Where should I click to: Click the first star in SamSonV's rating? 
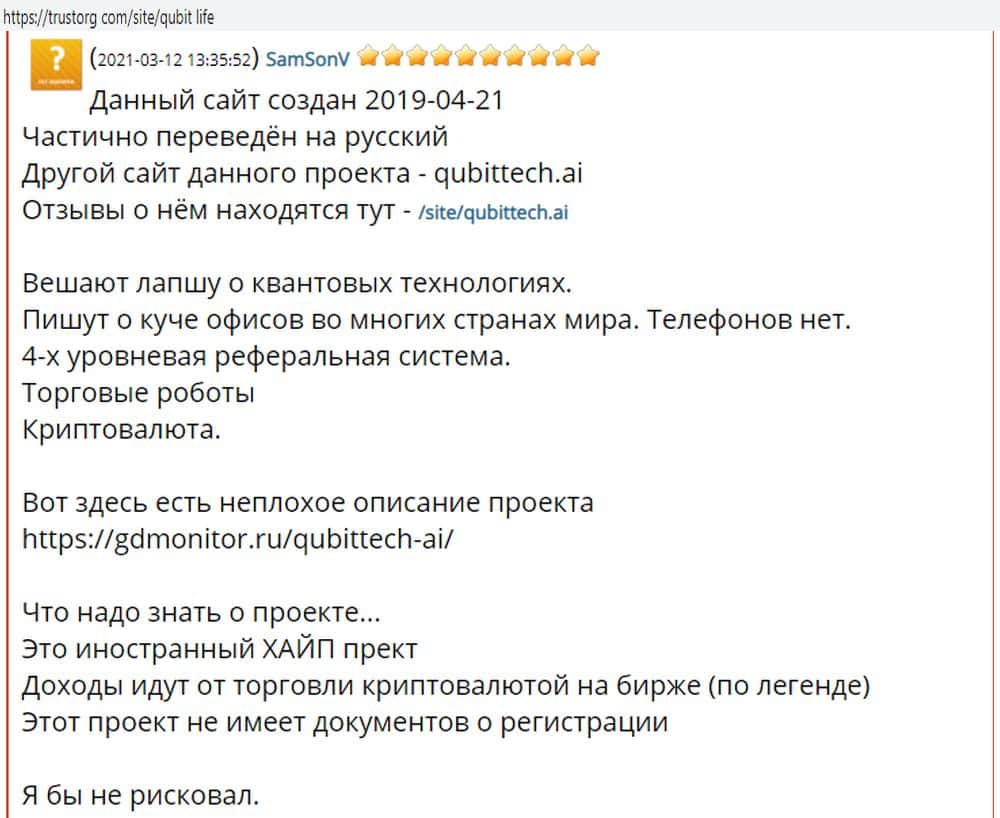click(368, 57)
